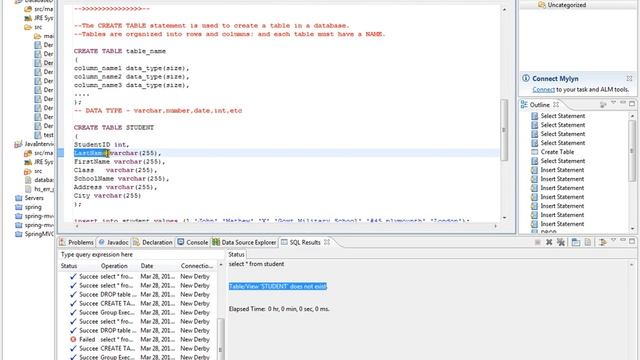Screen dimensions: 640x360
Task: Click the Terminate icon in SQL Results toolbar
Action: (537, 242)
